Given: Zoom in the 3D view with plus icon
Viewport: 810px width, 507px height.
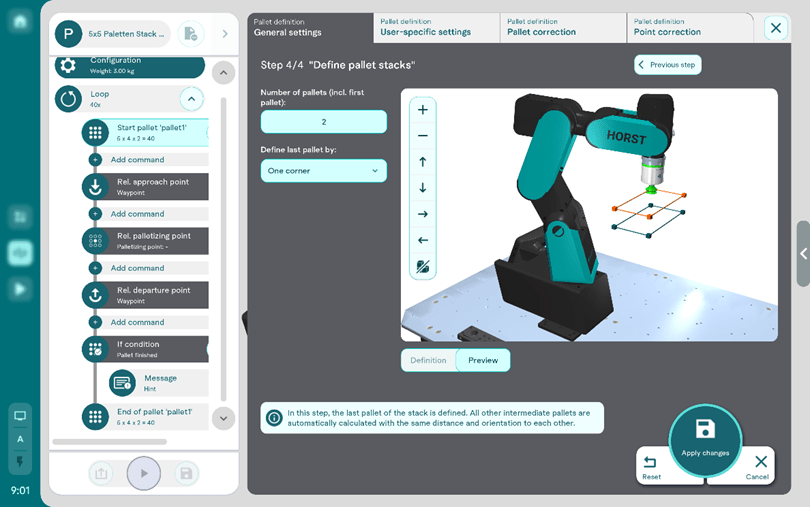Looking at the screenshot, I should coord(423,110).
